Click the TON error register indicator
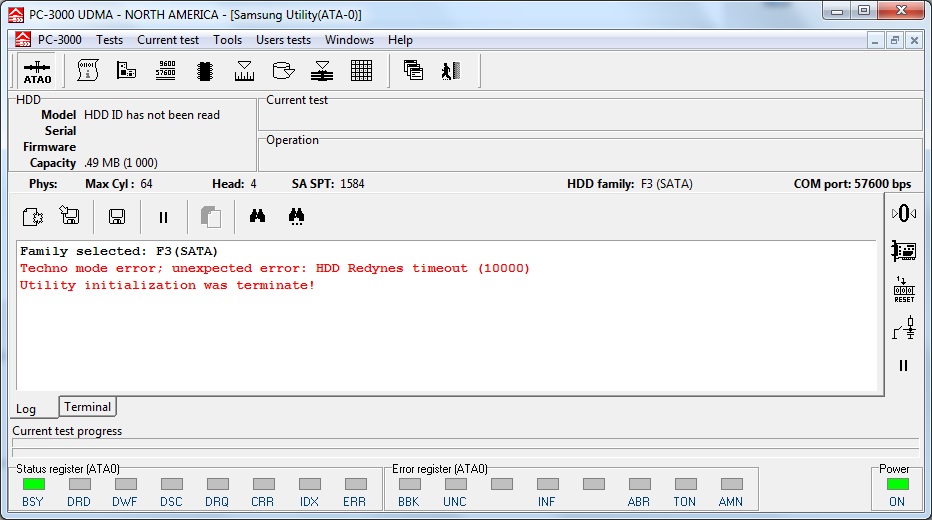The width and height of the screenshot is (932, 520). pos(685,484)
